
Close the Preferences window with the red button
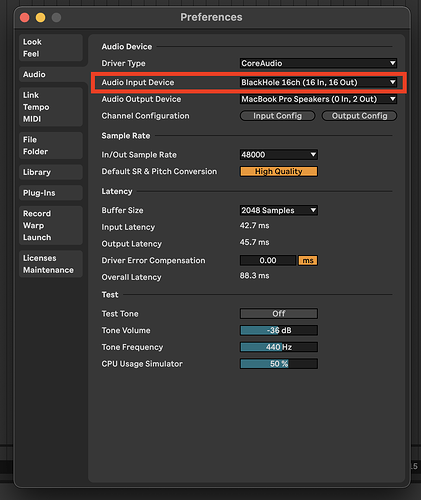point(25,17)
